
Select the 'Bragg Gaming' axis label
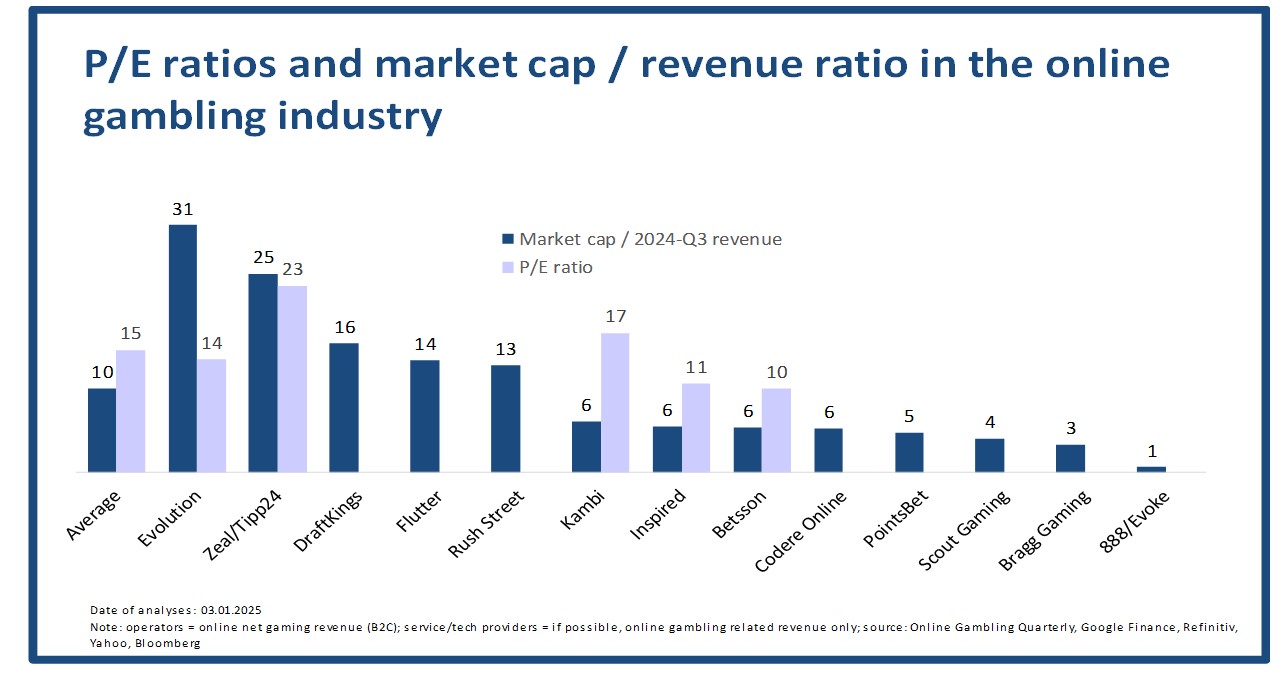[1045, 531]
